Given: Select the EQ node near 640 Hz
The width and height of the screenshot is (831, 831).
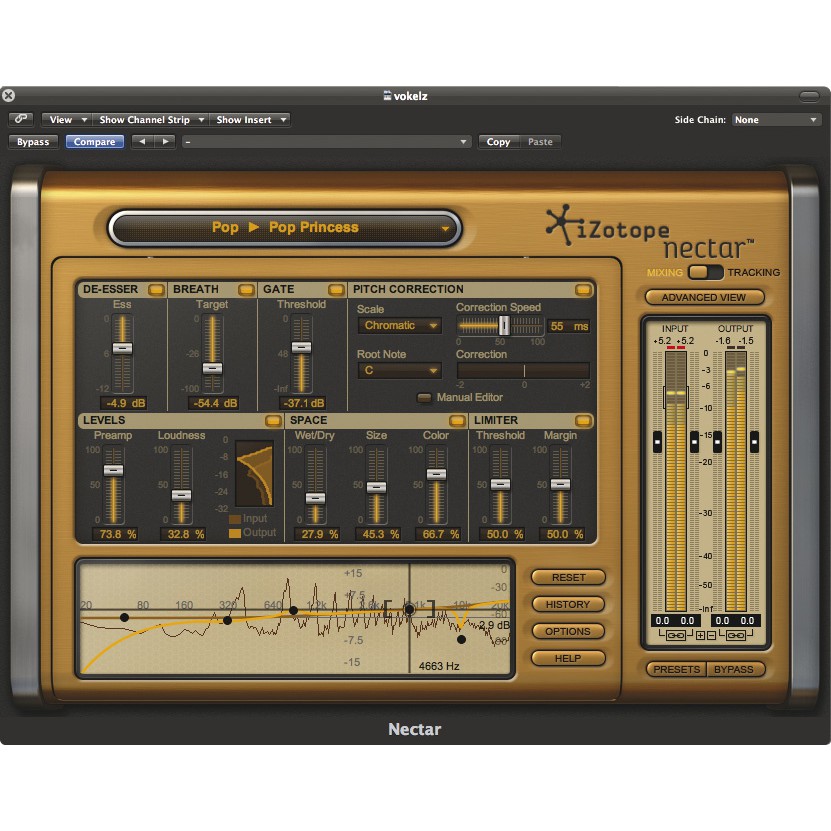Looking at the screenshot, I should [x=293, y=611].
